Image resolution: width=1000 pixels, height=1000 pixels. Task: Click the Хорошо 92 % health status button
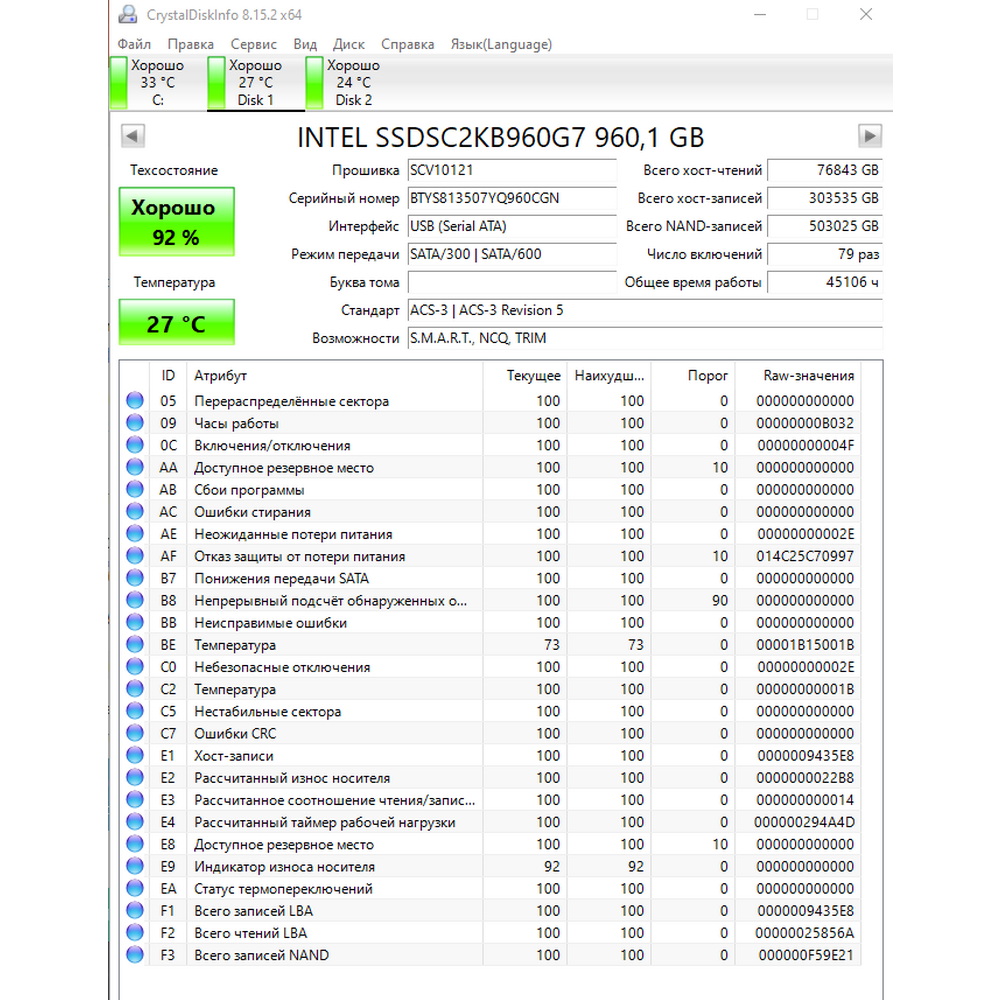click(x=176, y=221)
